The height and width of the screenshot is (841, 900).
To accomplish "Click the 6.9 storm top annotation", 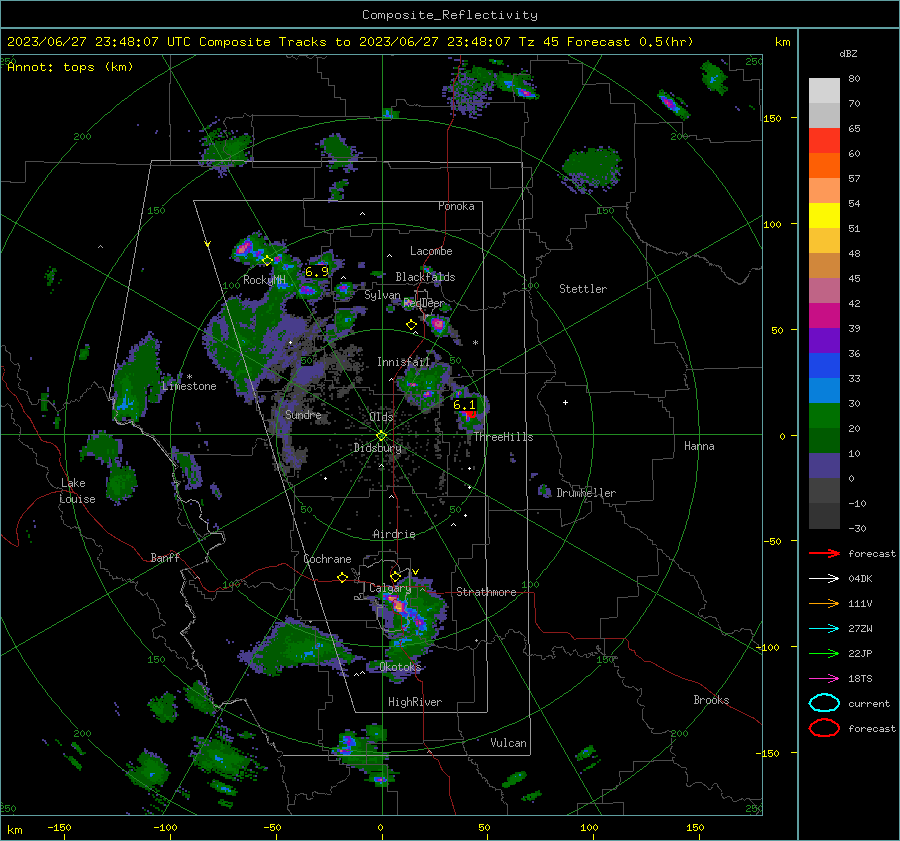I will [x=317, y=272].
